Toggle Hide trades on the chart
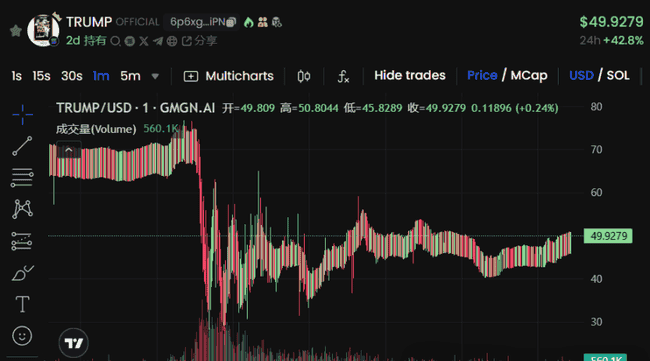 pos(410,75)
